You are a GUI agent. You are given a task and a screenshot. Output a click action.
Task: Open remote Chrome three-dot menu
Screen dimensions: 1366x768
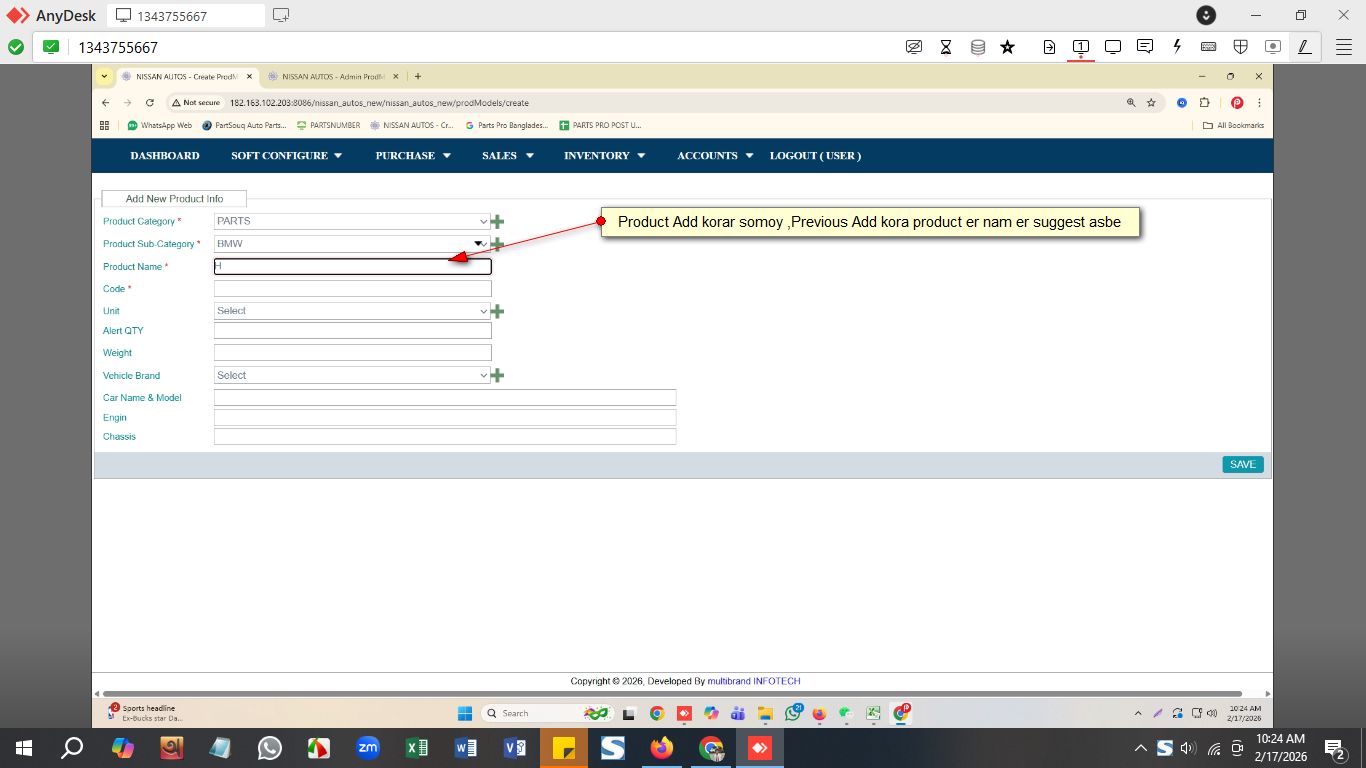[x=1259, y=103]
